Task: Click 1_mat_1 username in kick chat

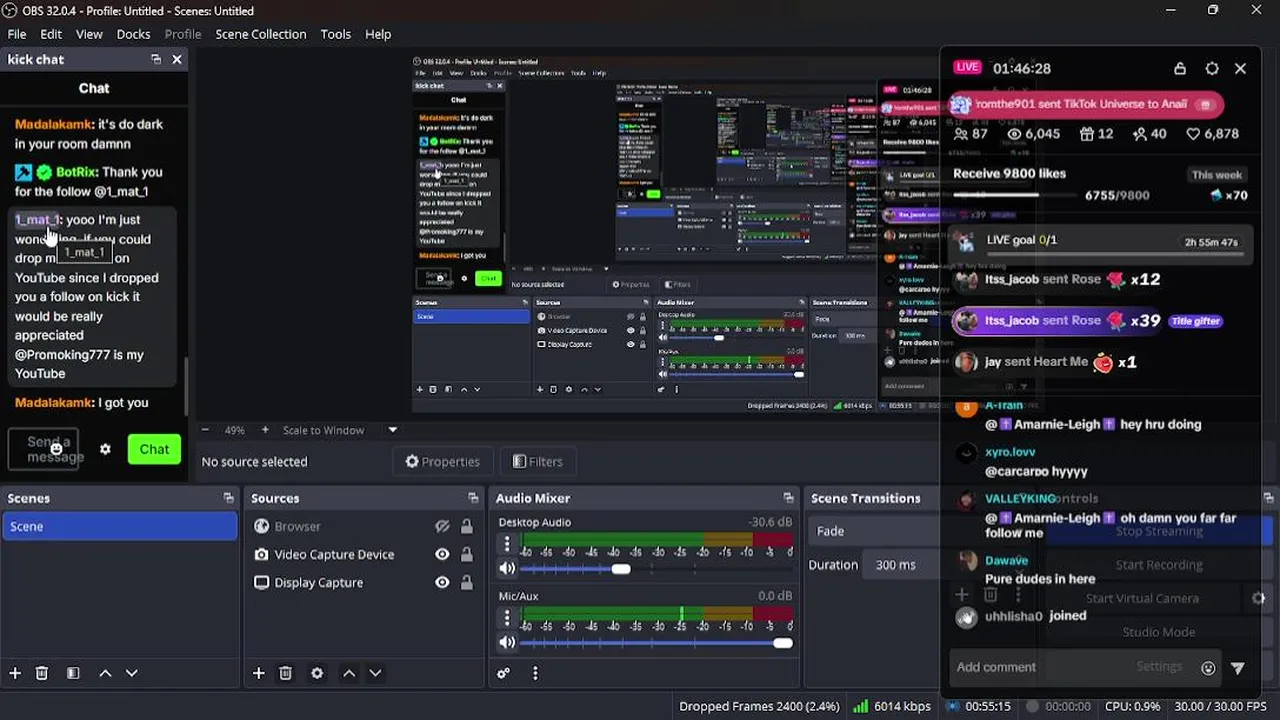Action: coord(37,220)
